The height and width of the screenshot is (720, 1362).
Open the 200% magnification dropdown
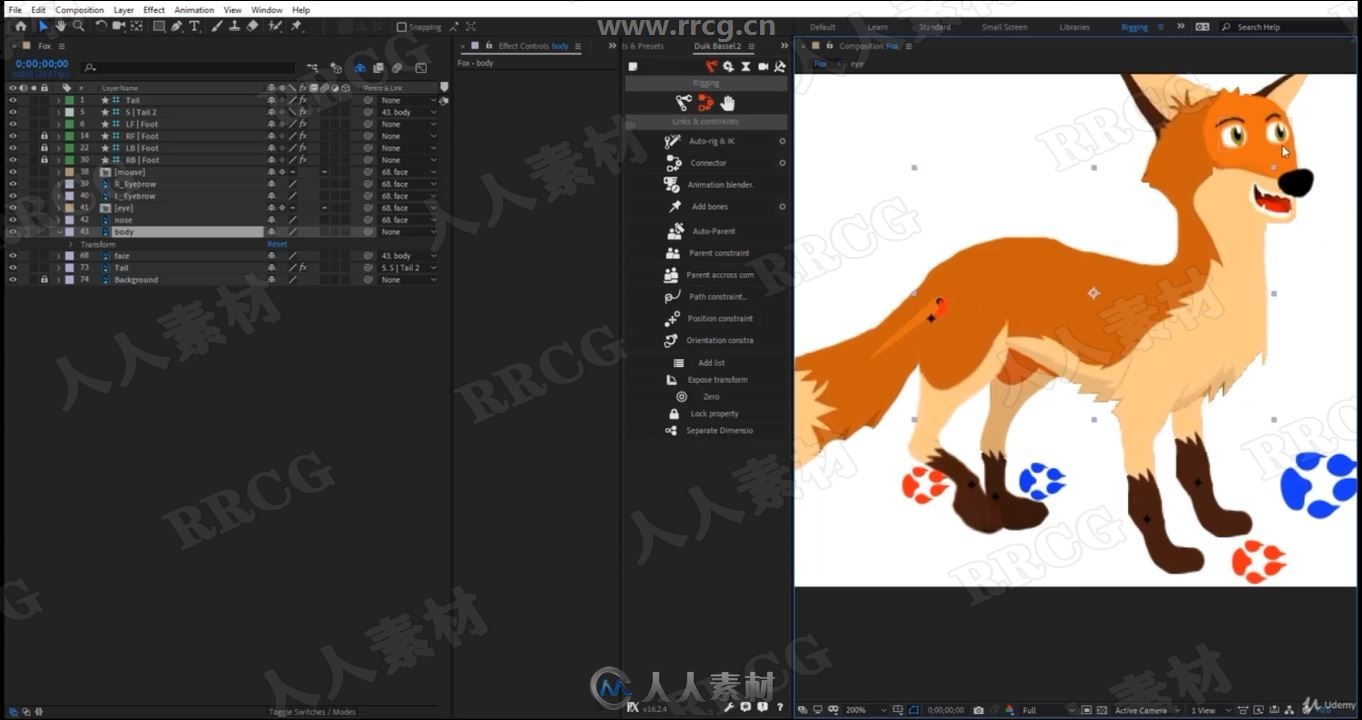coord(866,710)
